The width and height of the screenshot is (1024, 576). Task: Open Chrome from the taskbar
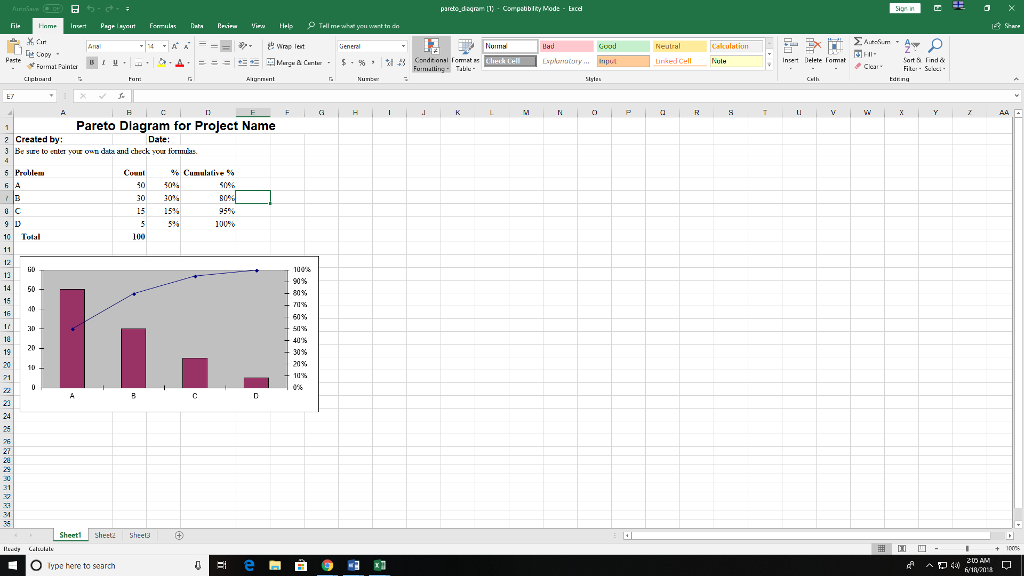[x=327, y=566]
